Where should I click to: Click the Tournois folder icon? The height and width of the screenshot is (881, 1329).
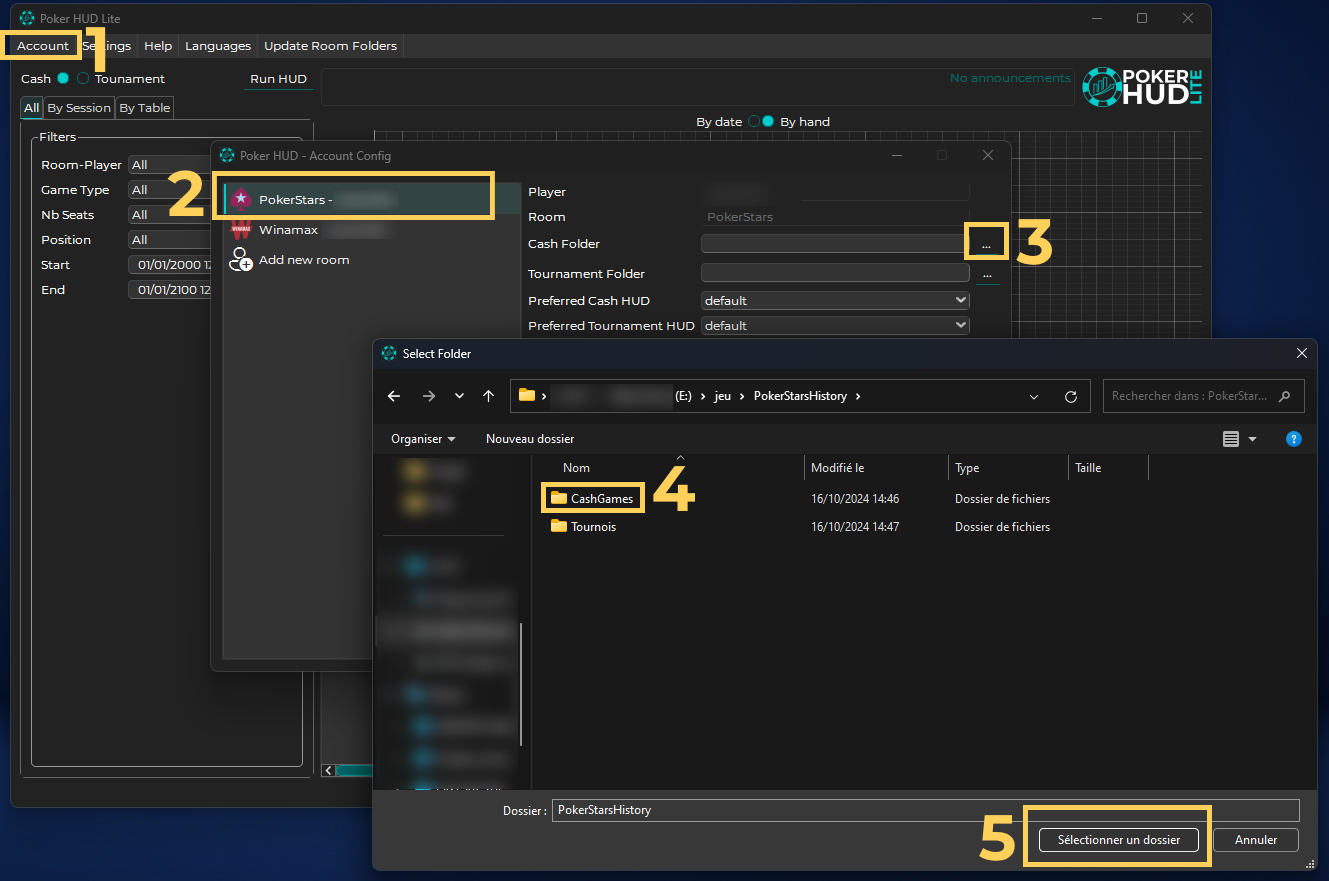coord(559,526)
